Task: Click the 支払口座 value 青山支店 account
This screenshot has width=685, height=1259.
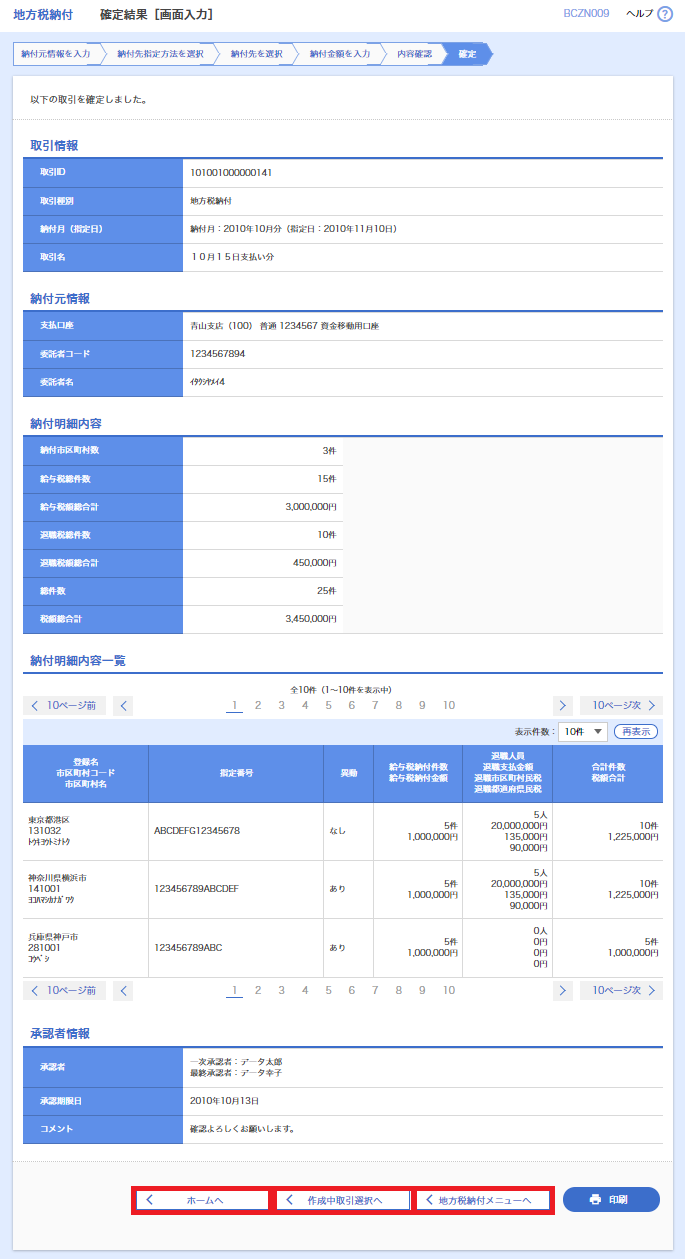Action: coord(285,326)
